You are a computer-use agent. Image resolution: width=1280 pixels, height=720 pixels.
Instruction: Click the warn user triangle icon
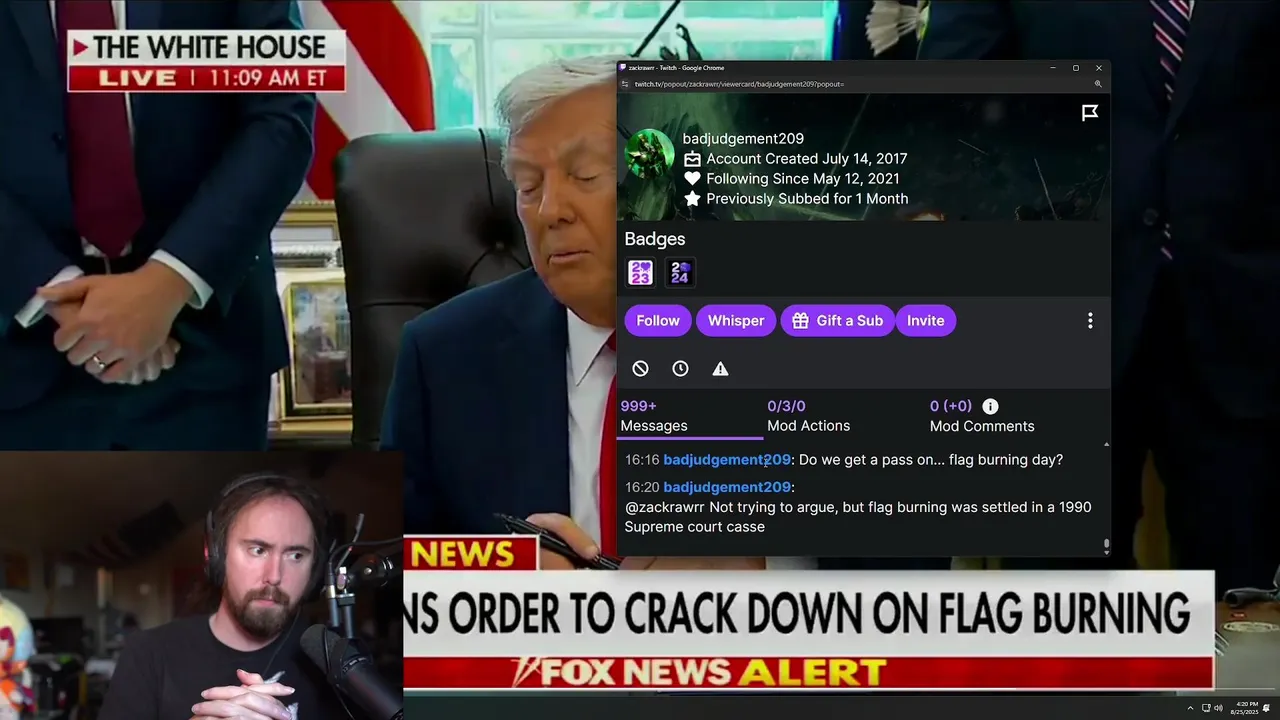pyautogui.click(x=720, y=369)
